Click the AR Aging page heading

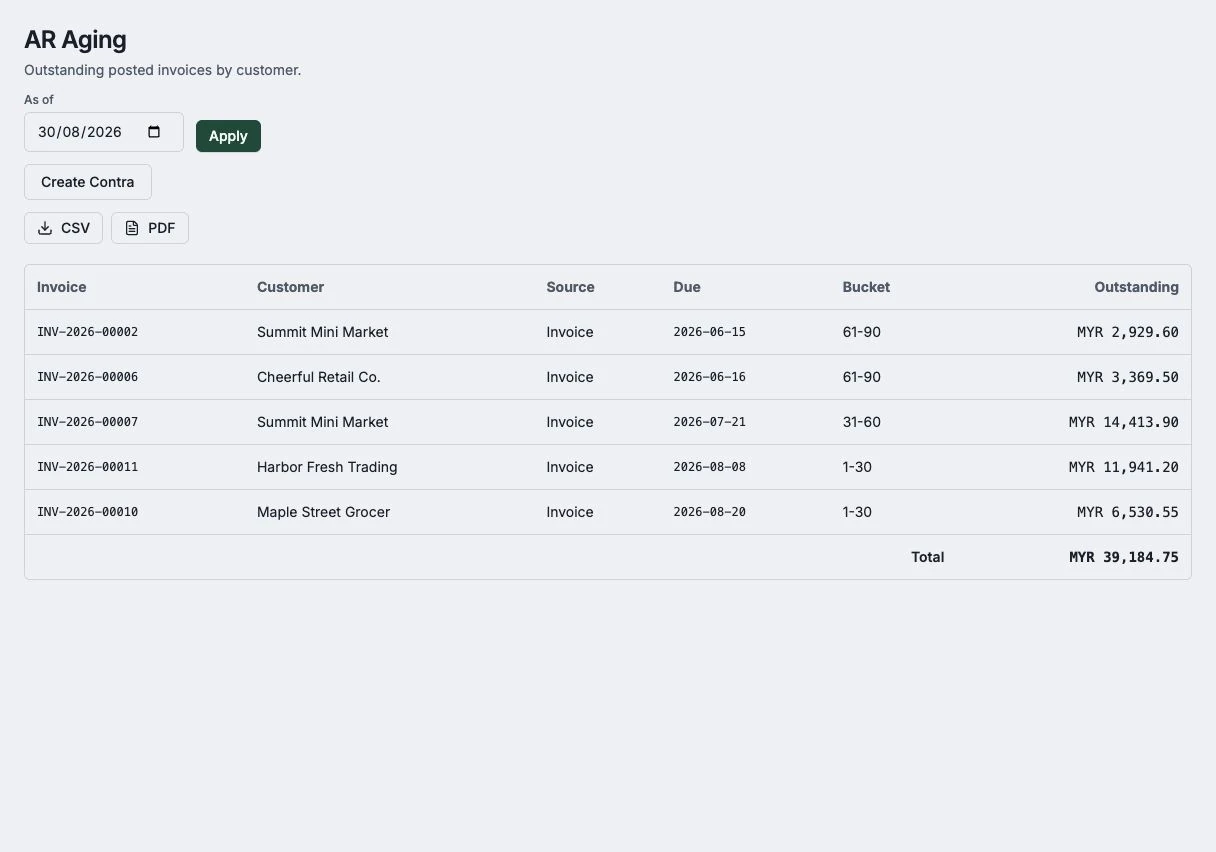75,40
